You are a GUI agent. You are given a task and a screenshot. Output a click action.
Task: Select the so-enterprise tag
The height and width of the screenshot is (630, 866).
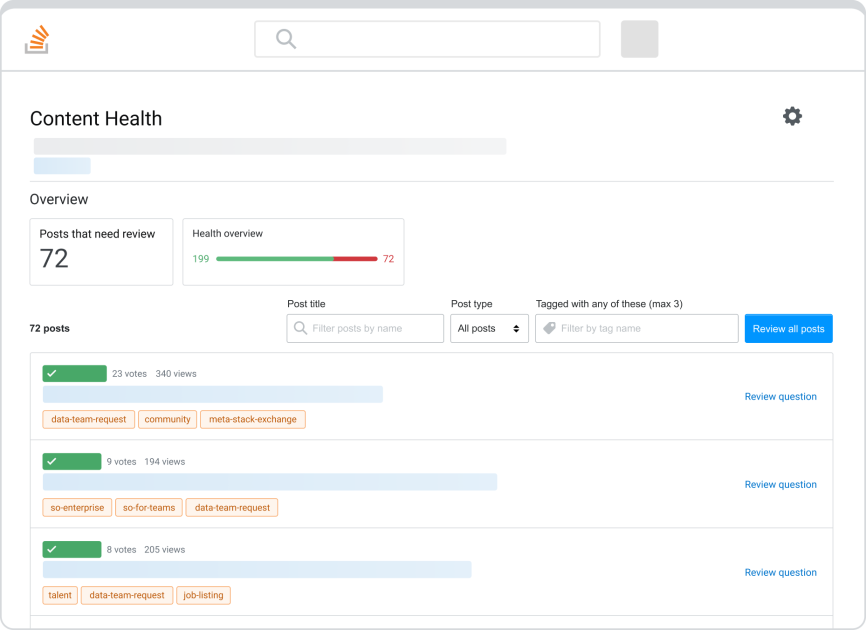tap(77, 507)
